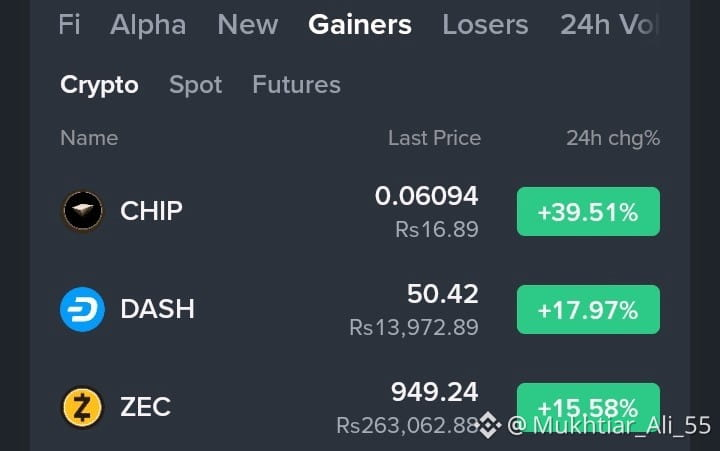Select the Crypto sub-tab
720x451 pixels.
(x=99, y=85)
